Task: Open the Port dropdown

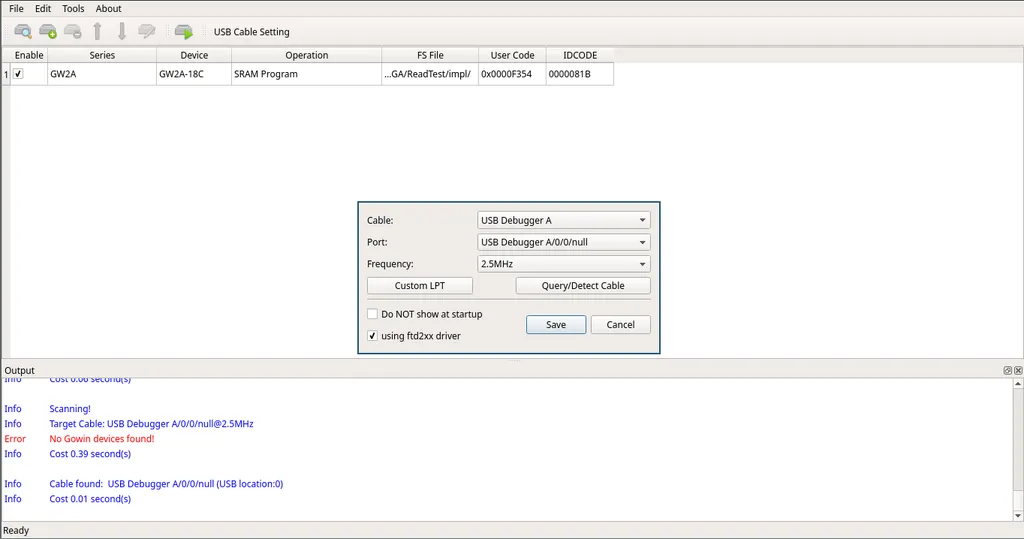Action: coord(564,242)
